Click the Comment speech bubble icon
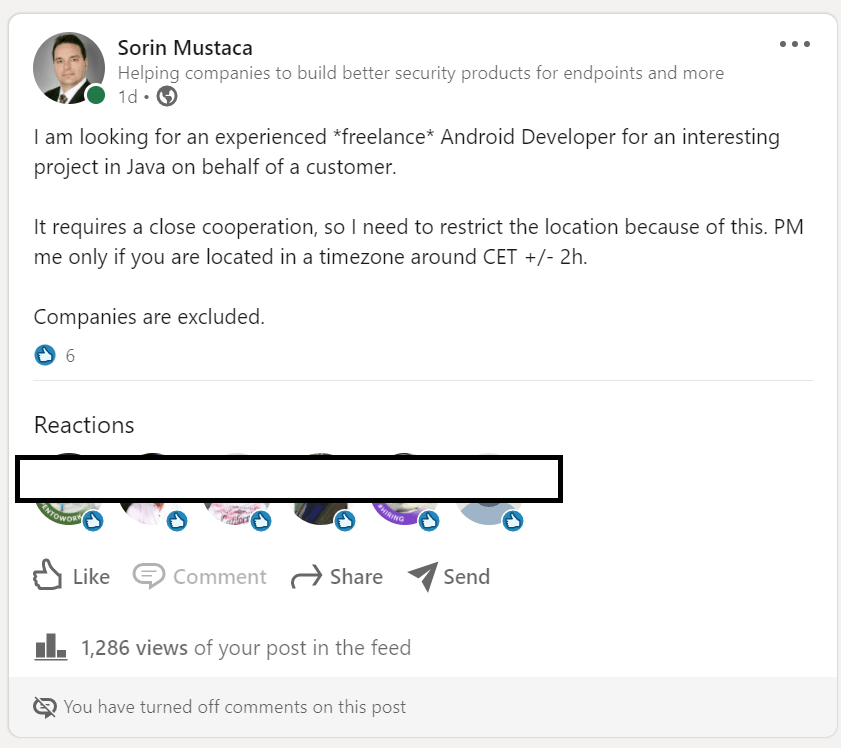 [149, 577]
